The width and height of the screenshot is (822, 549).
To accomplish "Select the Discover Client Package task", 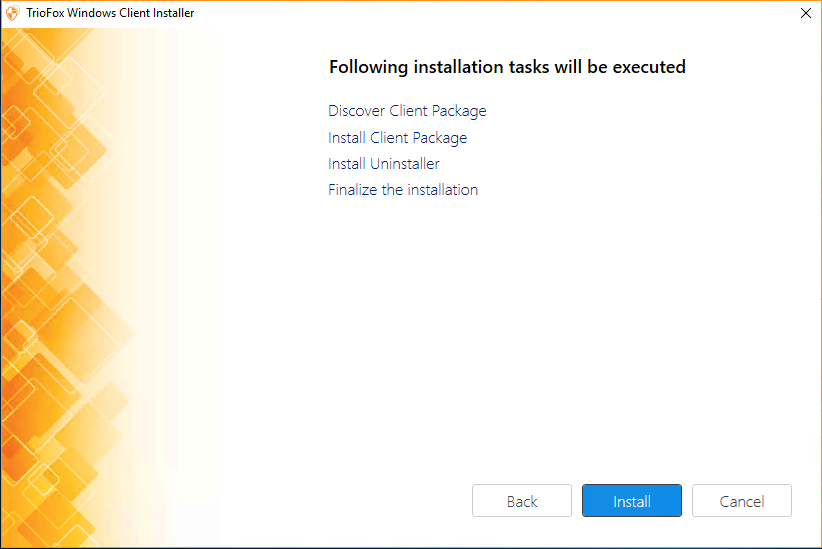I will click(407, 111).
